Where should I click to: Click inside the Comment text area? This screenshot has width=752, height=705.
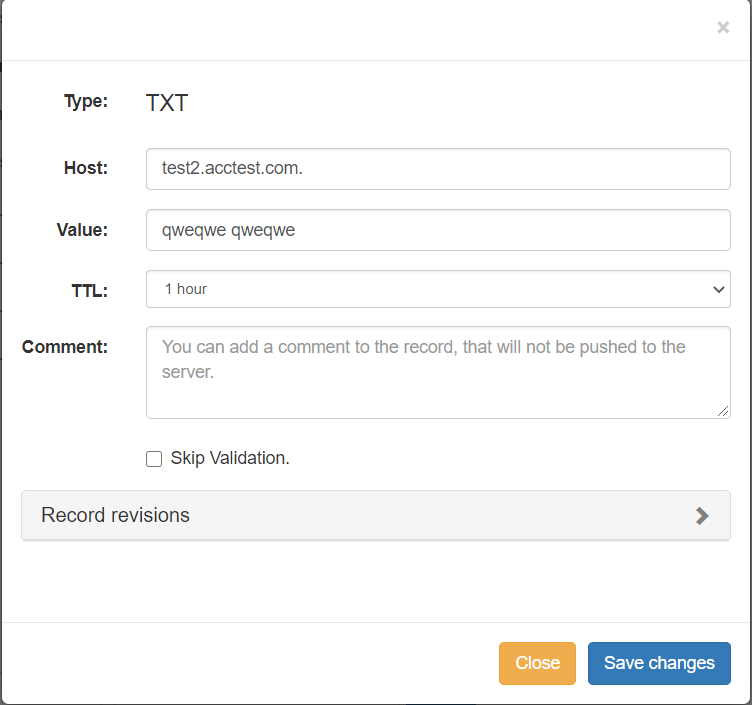click(x=438, y=372)
